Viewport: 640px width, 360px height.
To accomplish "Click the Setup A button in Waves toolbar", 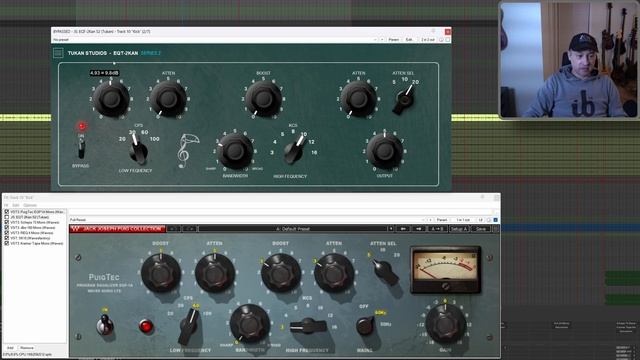I will tap(459, 229).
